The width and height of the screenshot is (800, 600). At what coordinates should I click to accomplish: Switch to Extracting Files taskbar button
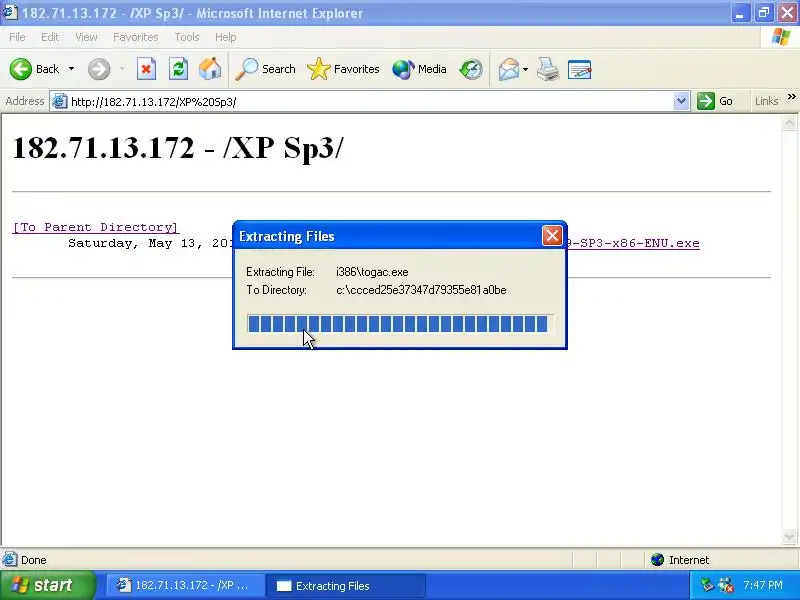(345, 586)
